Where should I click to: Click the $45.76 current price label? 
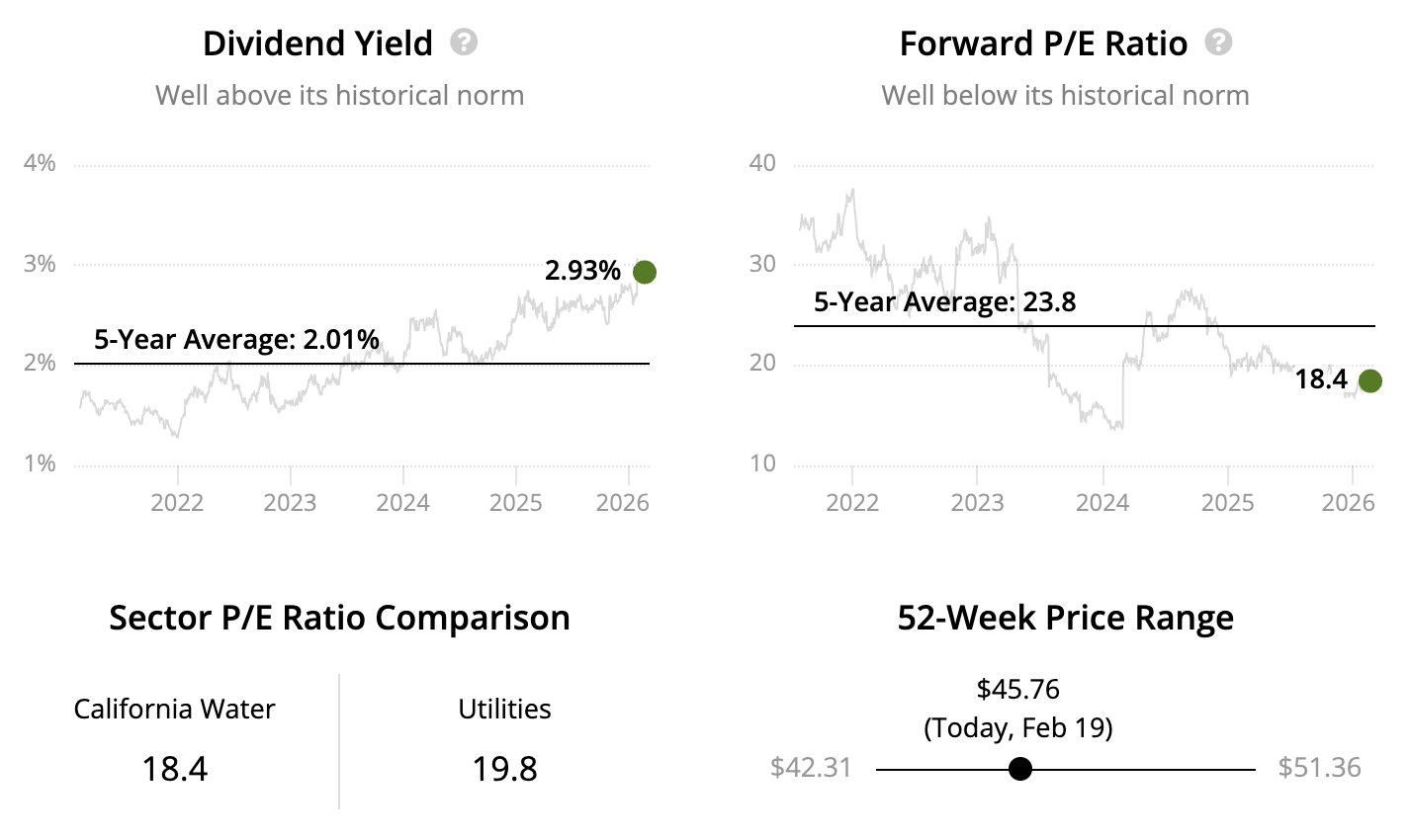pos(1017,689)
